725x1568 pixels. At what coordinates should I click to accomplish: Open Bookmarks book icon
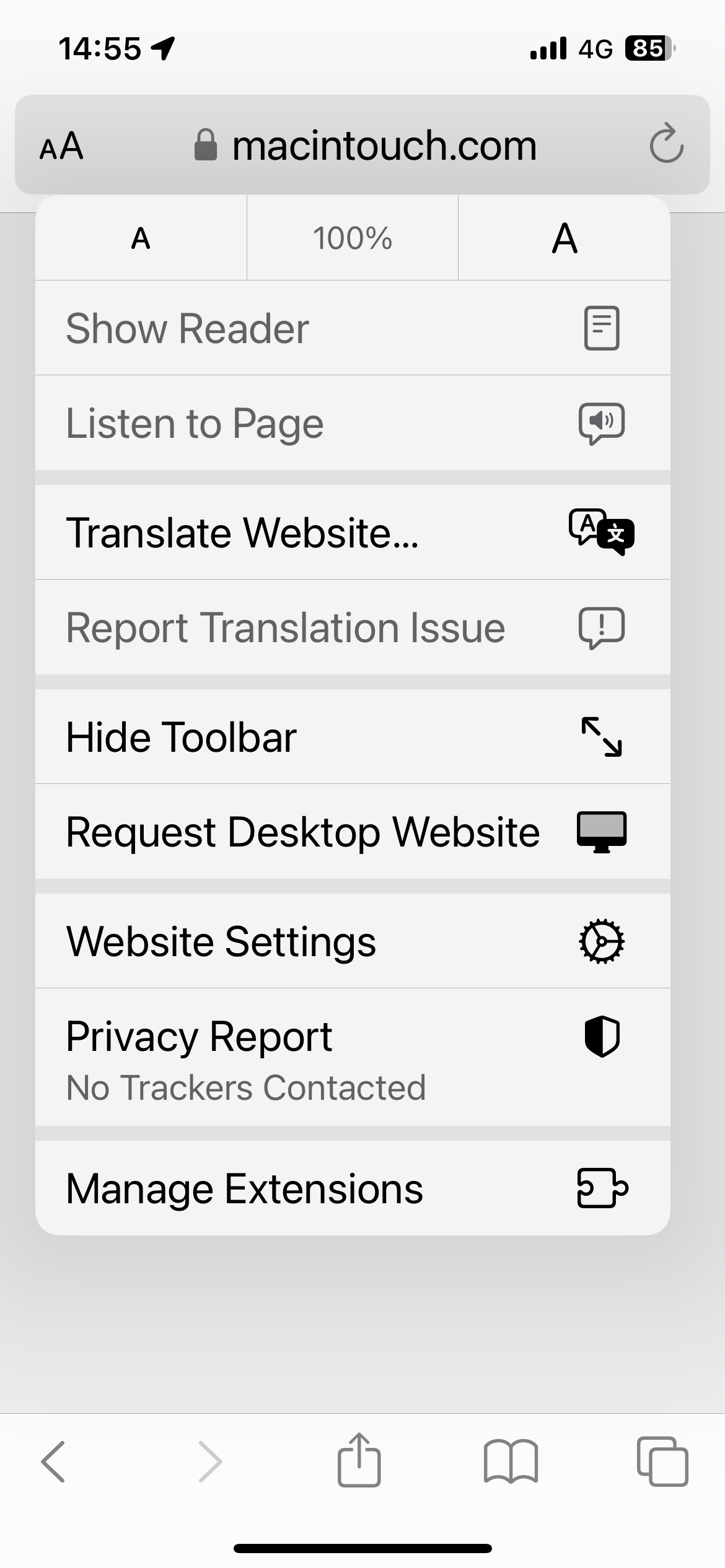pos(511,1461)
